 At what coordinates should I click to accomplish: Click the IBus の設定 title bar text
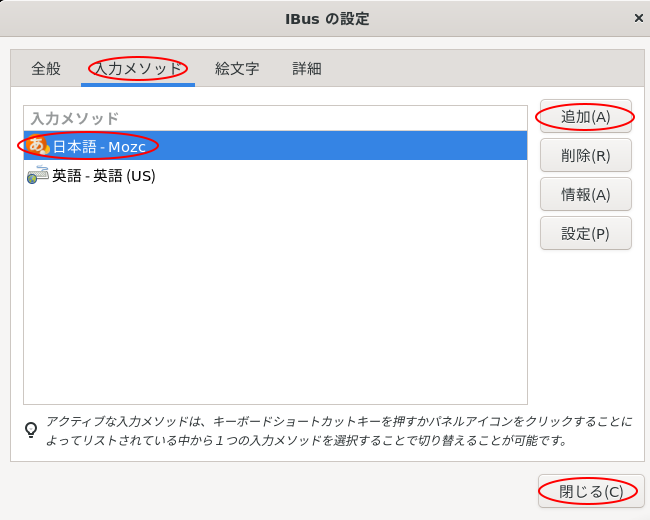point(327,19)
